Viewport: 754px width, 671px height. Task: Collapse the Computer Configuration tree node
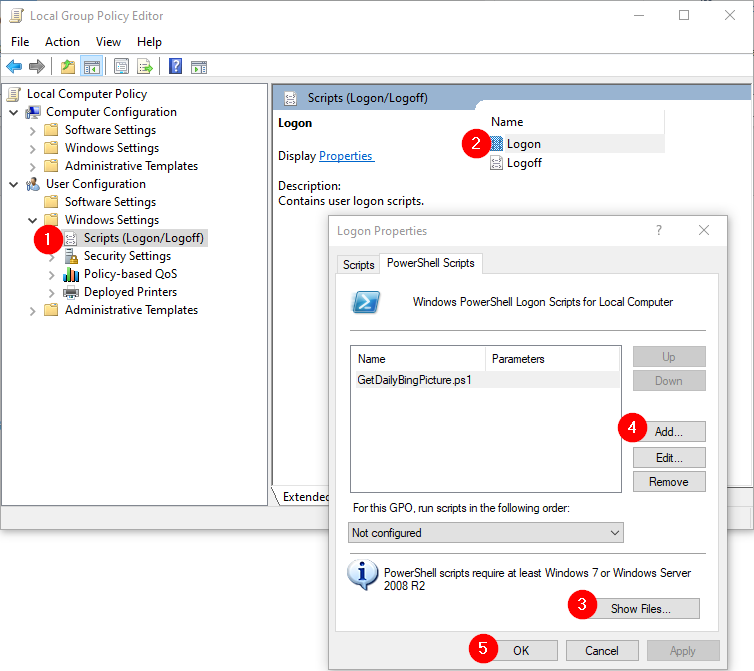[x=14, y=112]
